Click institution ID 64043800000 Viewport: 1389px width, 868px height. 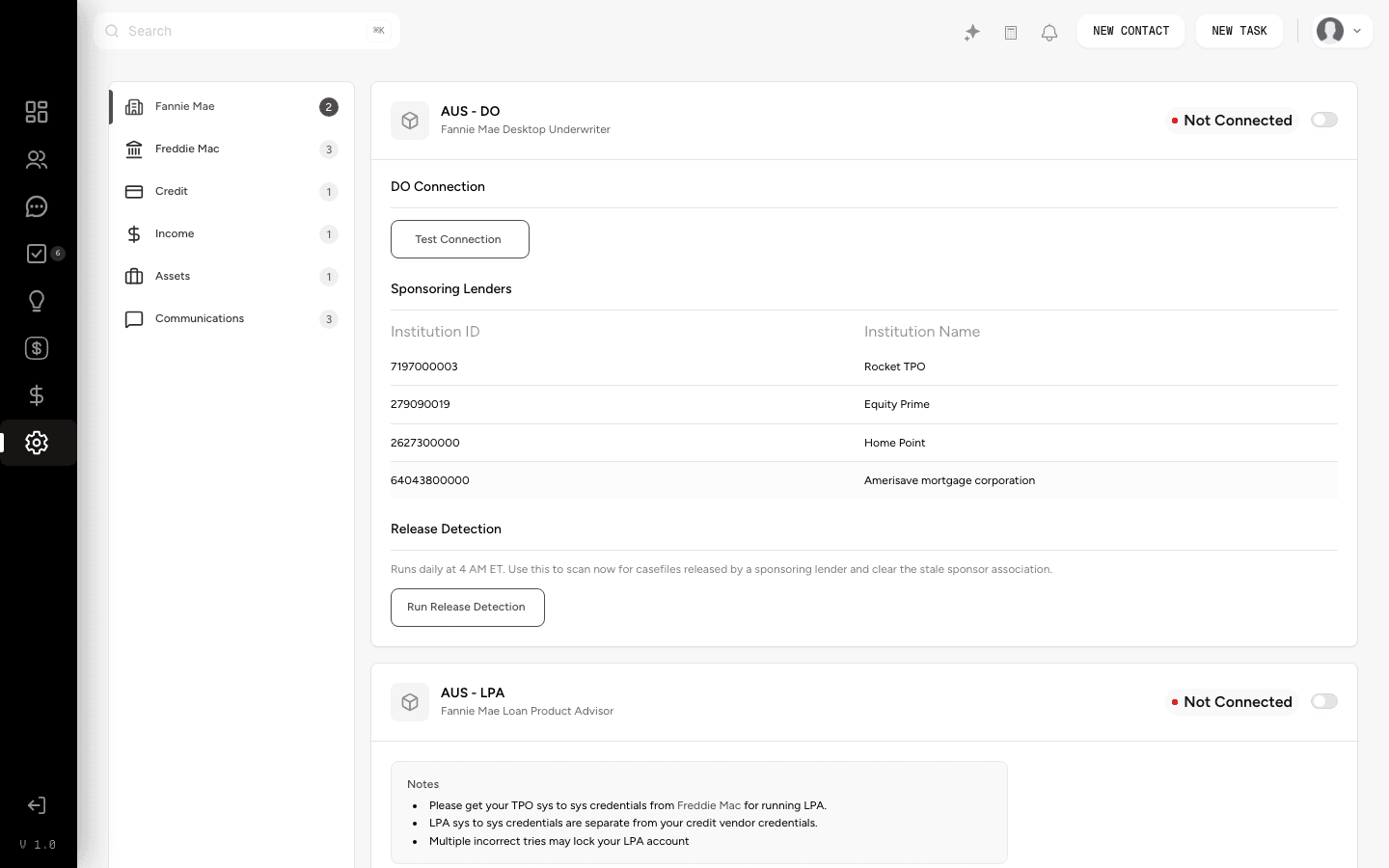click(x=430, y=480)
